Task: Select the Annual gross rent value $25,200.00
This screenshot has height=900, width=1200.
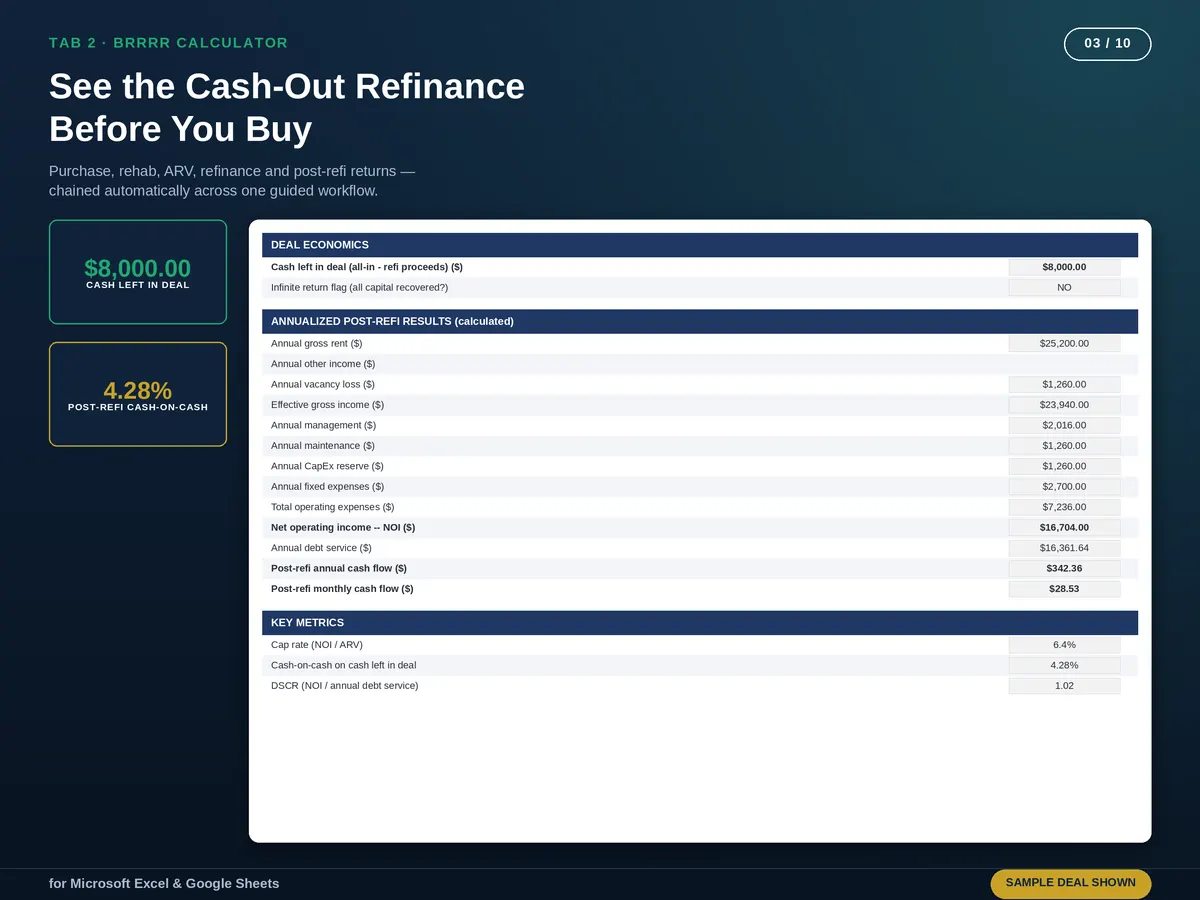Action: pyautogui.click(x=1064, y=344)
